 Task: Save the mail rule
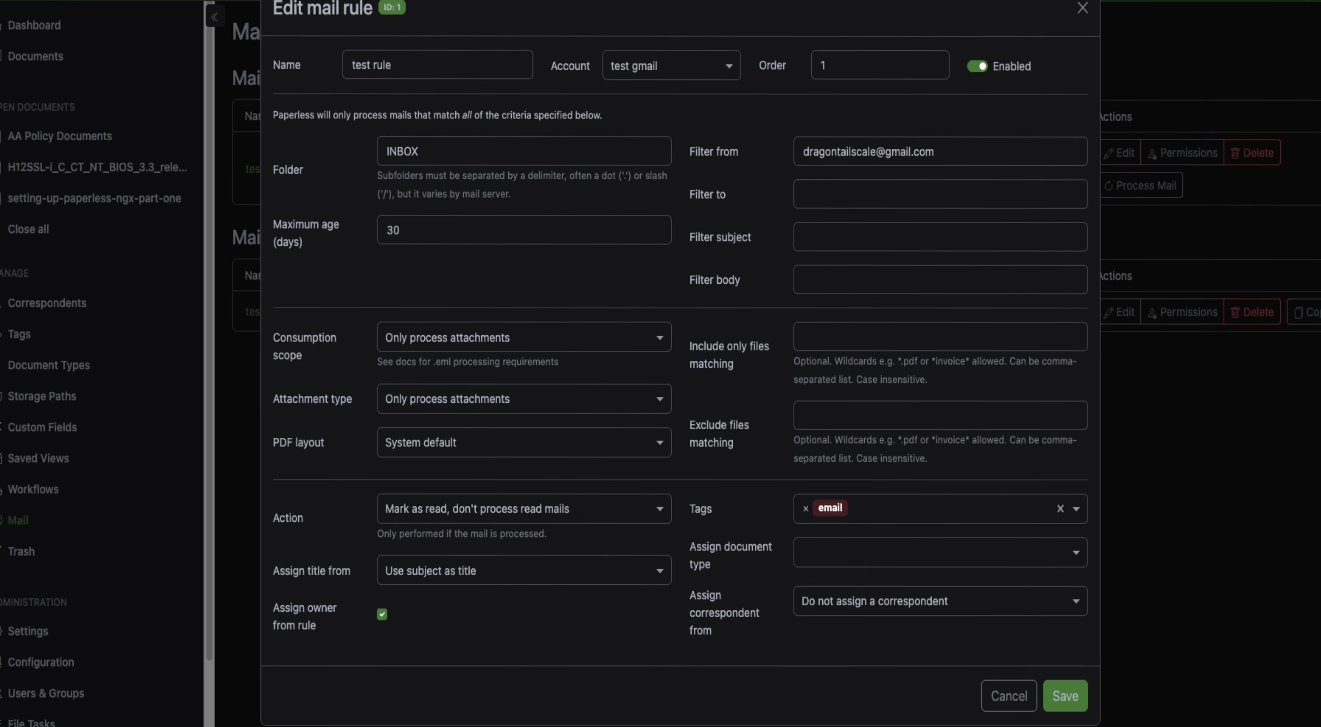[x=1064, y=696]
